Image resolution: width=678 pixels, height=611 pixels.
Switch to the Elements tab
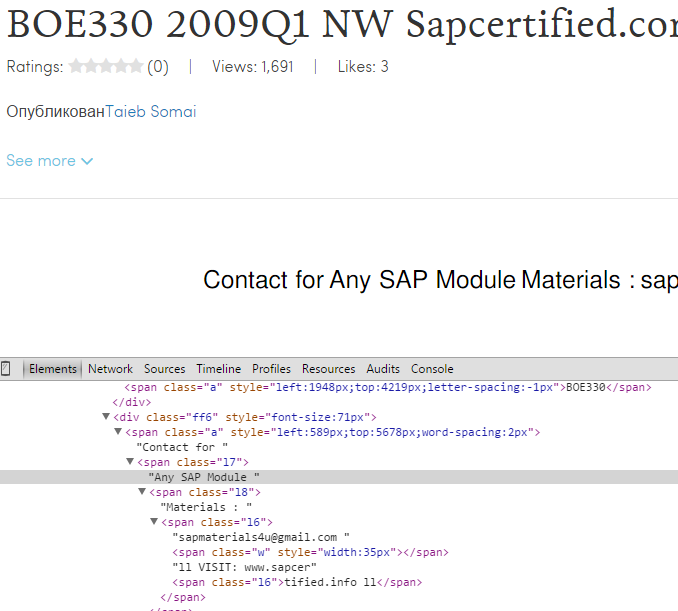point(53,369)
